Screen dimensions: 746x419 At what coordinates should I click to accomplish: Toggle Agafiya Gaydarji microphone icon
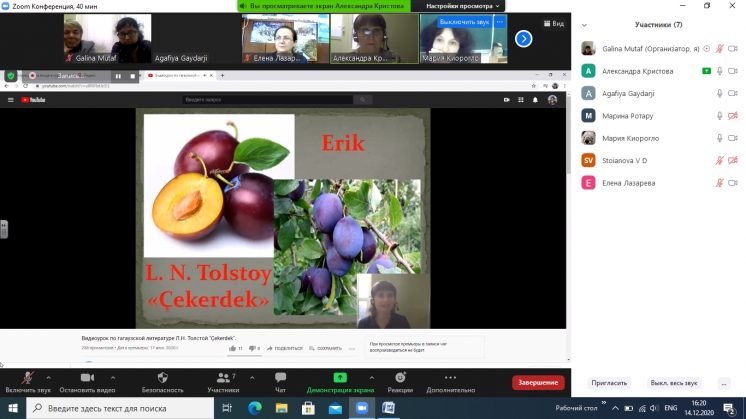719,93
